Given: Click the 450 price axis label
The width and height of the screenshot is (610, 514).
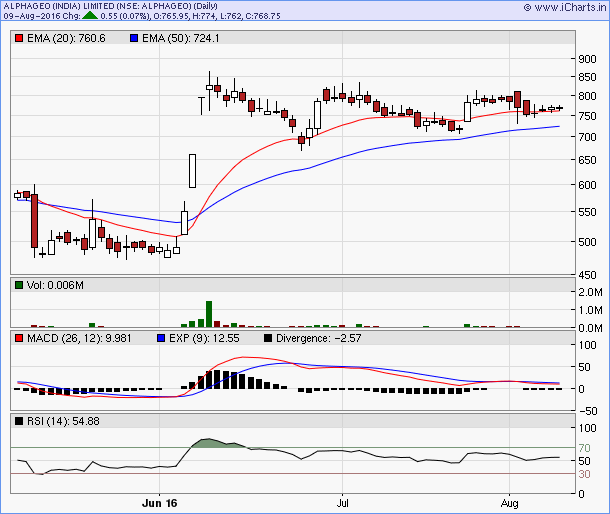Looking at the screenshot, I should pos(587,275).
